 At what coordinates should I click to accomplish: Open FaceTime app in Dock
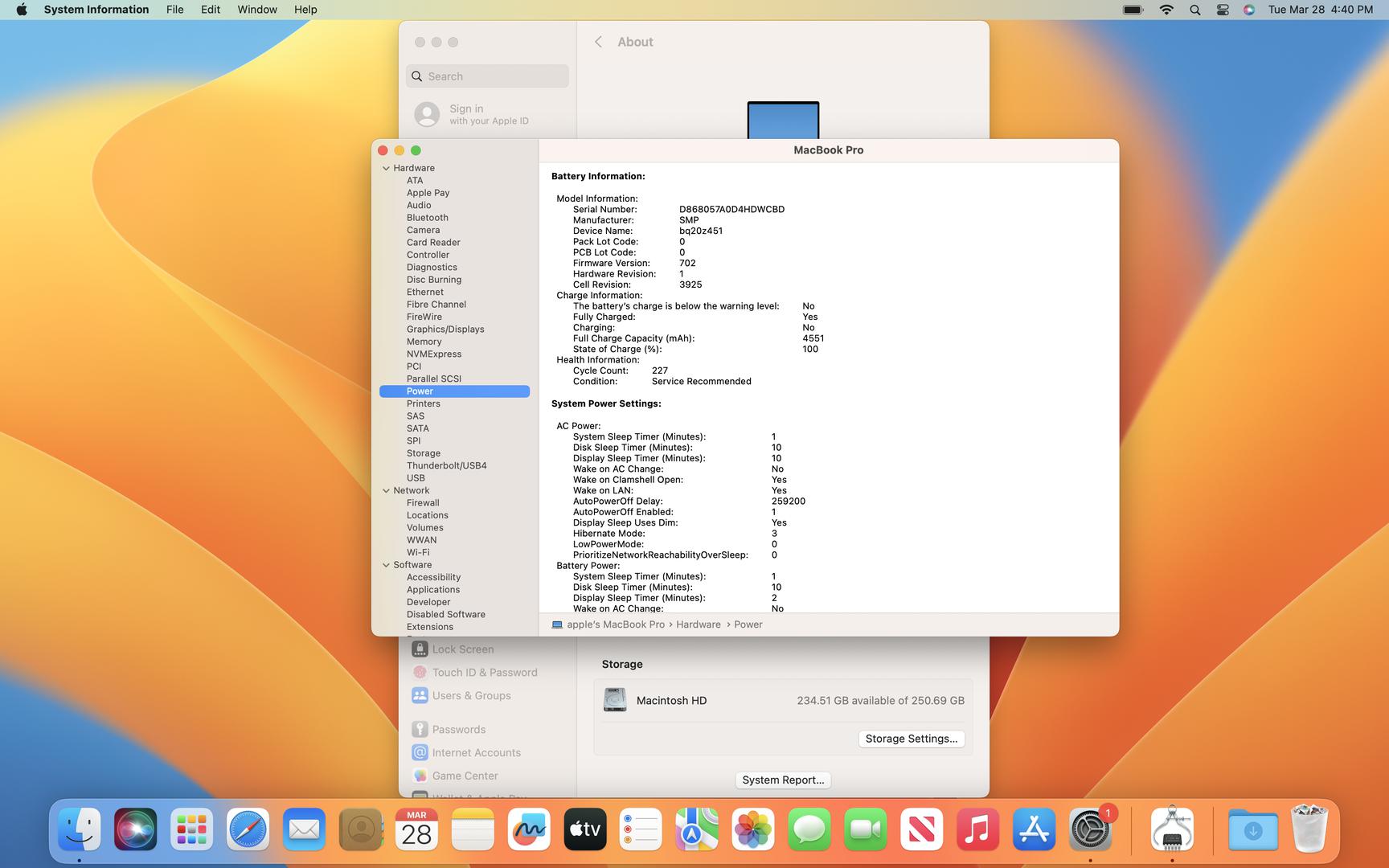[866, 829]
